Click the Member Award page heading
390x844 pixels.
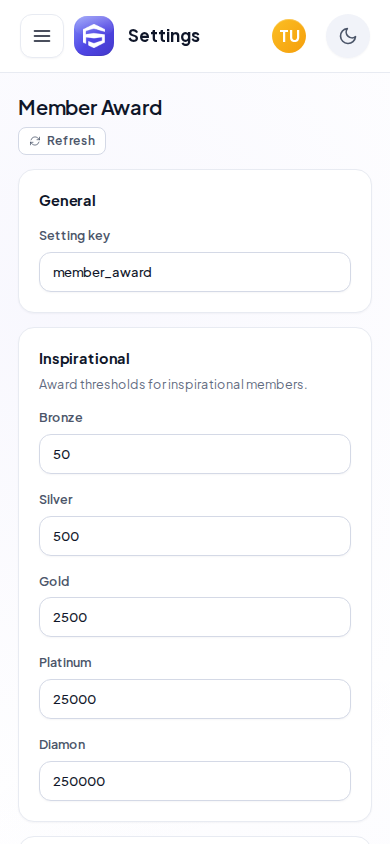(x=90, y=108)
